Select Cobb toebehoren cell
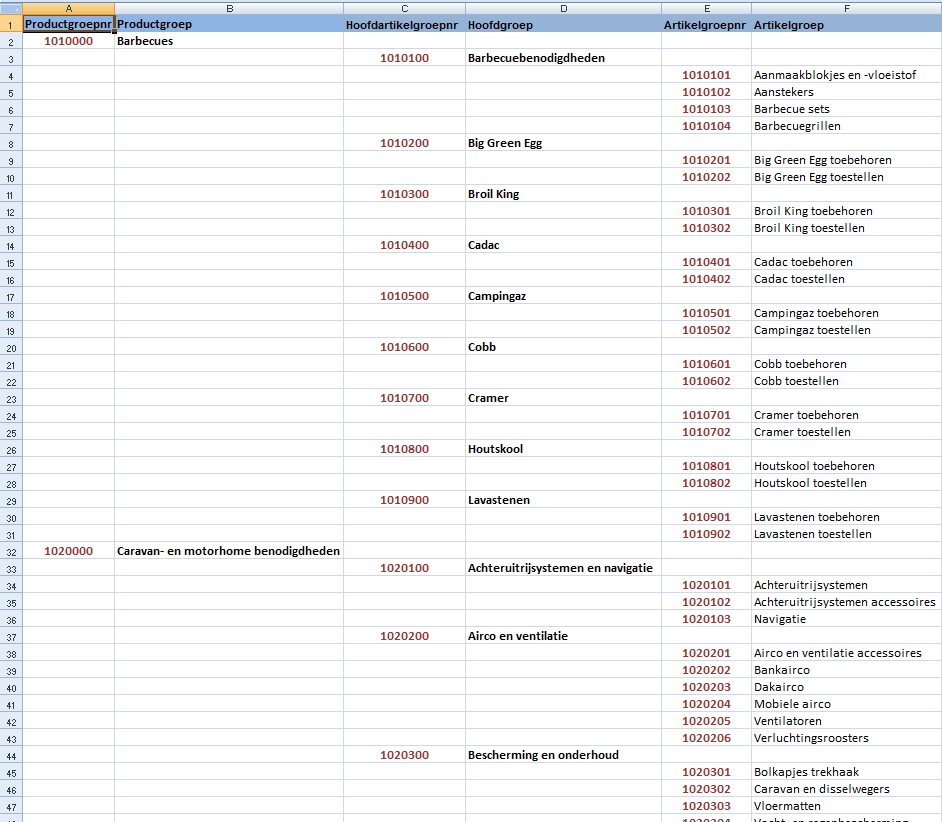 tap(846, 364)
